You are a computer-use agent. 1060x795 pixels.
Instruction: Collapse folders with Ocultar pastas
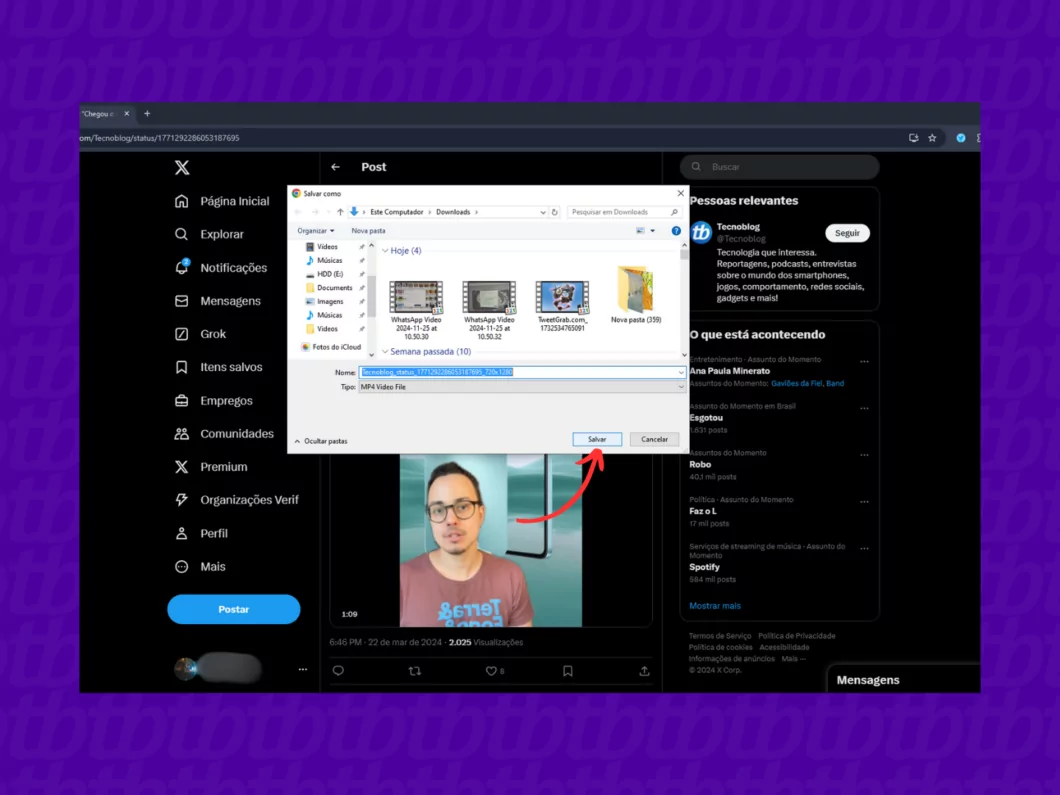click(x=321, y=441)
